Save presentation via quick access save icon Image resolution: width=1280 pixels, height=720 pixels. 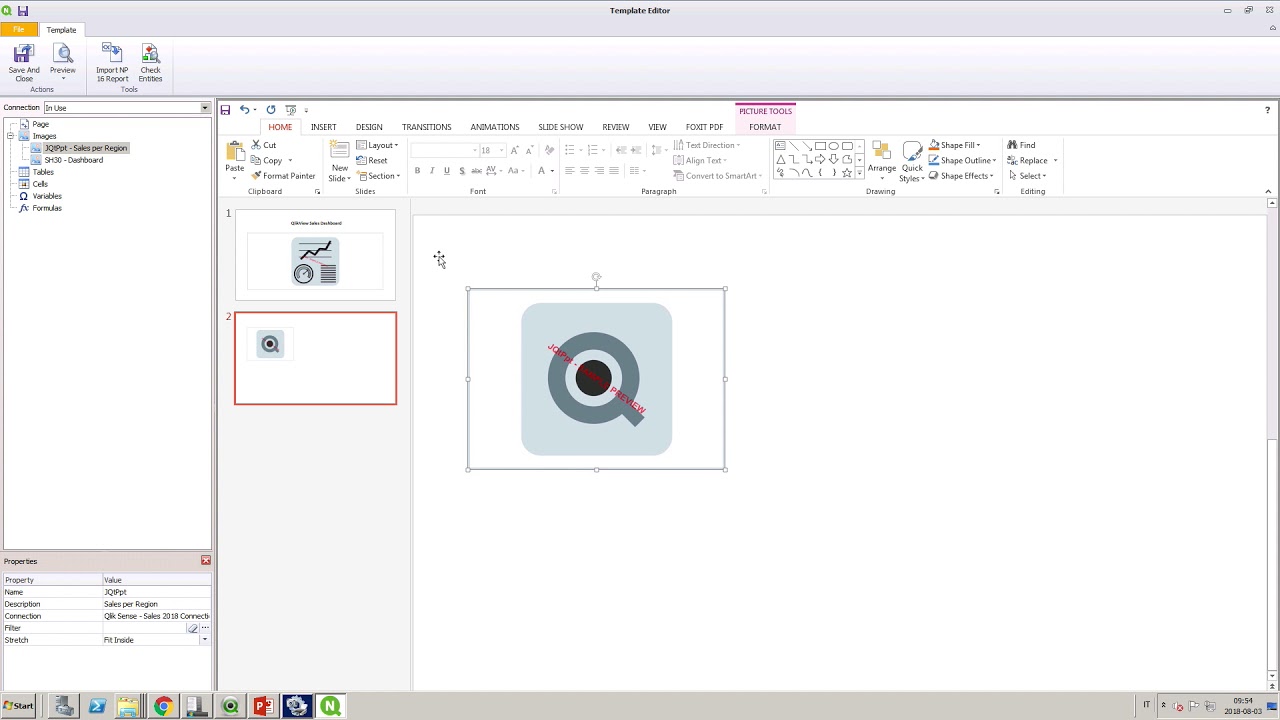[225, 110]
